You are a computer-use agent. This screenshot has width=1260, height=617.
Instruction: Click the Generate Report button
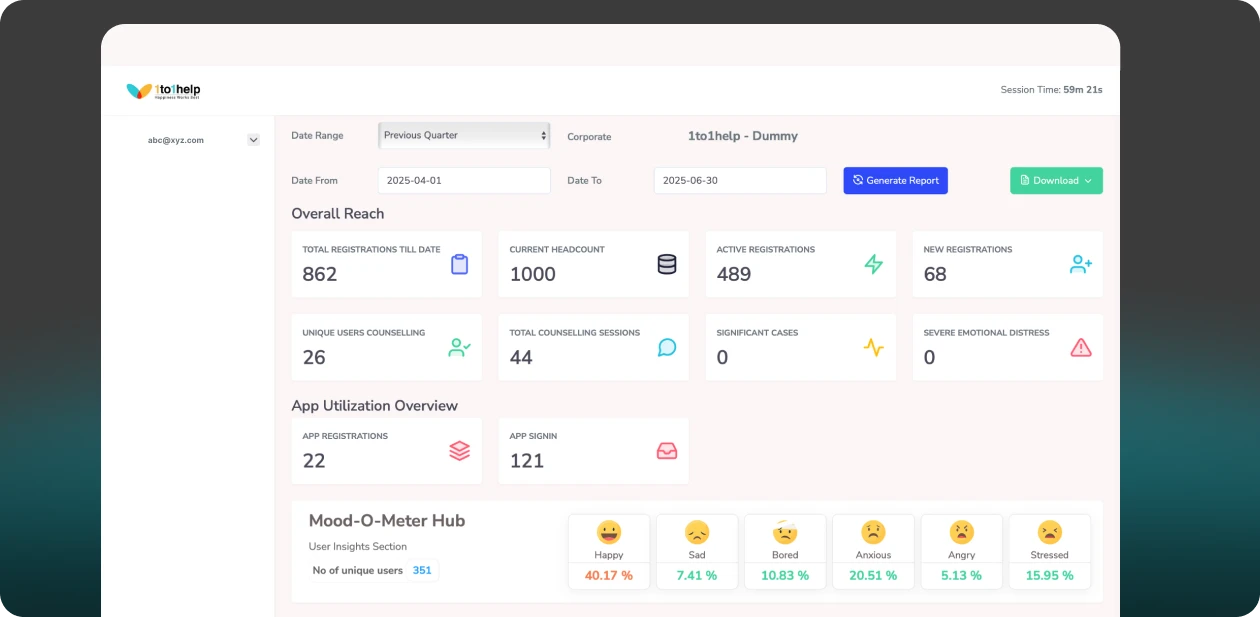coord(894,180)
